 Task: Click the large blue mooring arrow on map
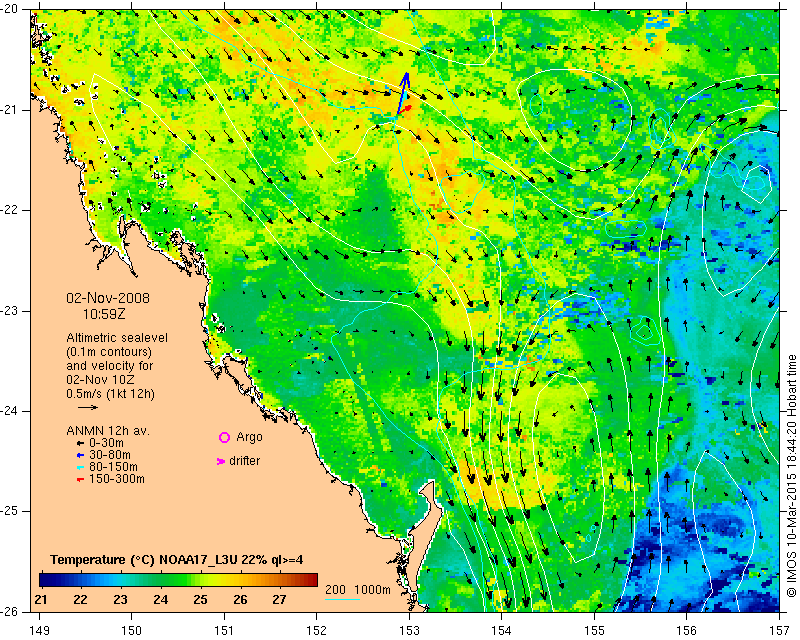click(x=402, y=94)
